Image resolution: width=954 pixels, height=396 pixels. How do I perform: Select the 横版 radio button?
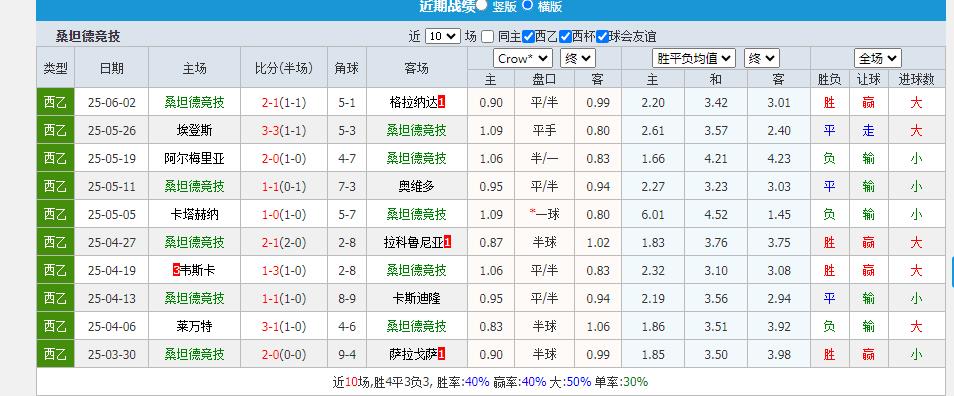[527, 5]
